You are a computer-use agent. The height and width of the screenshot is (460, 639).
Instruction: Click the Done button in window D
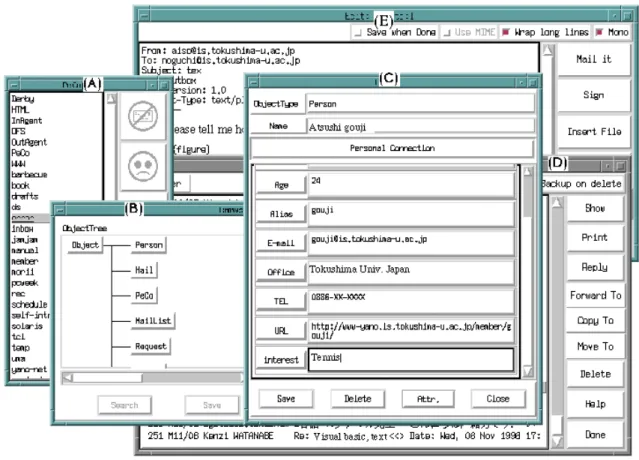[x=595, y=435]
